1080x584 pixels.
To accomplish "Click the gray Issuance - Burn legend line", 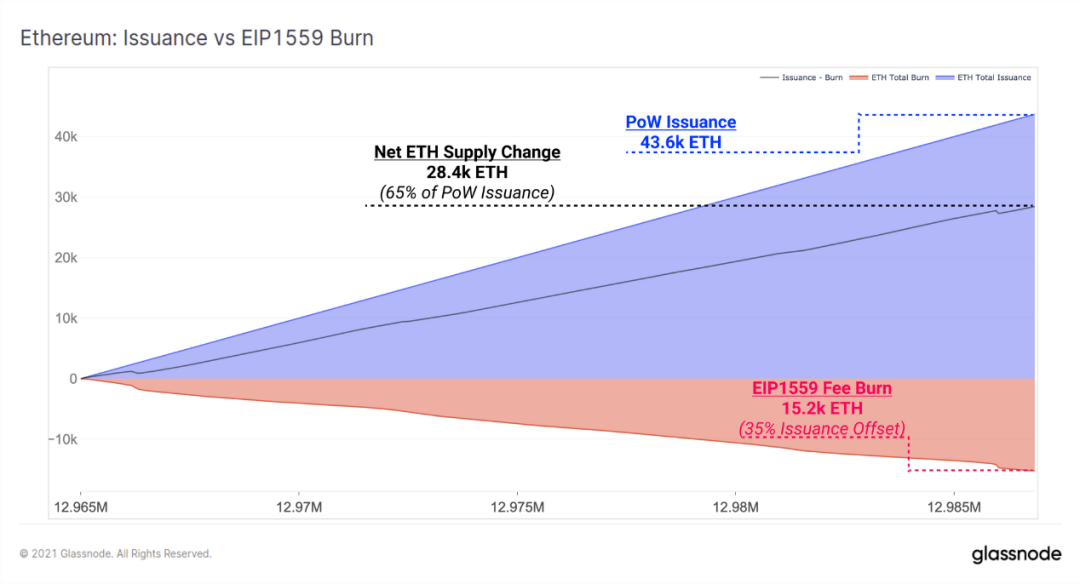I will click(769, 78).
